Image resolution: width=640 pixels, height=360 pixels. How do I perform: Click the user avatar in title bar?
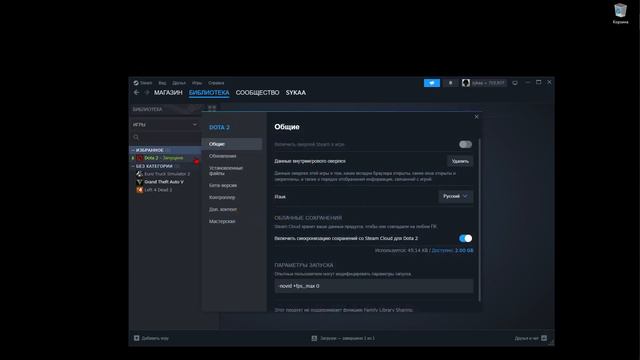pyautogui.click(x=466, y=83)
